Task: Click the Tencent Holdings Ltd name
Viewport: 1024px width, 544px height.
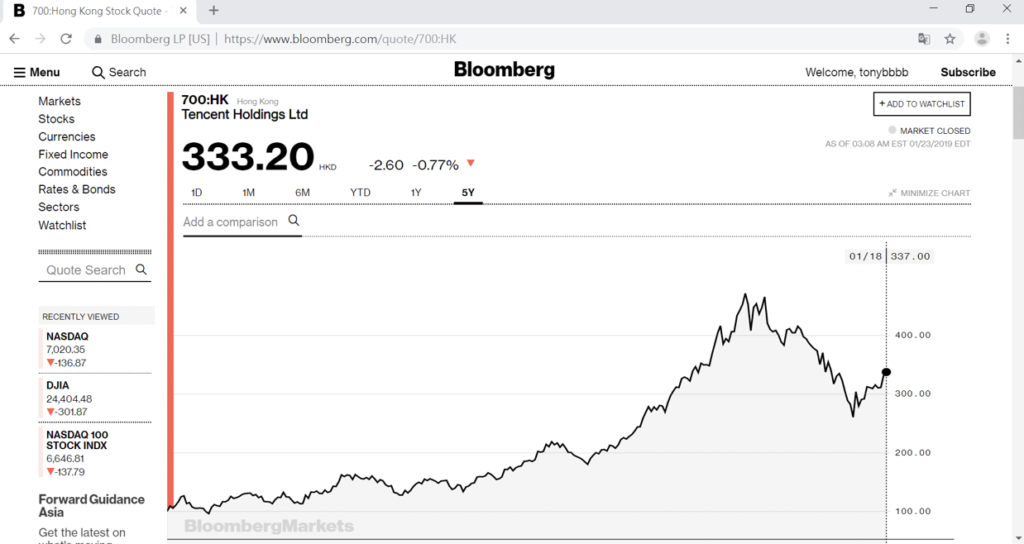Action: (244, 114)
